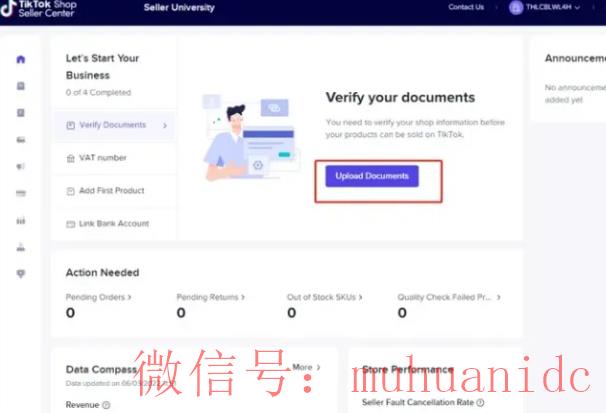The height and width of the screenshot is (413, 606).
Task: Open the Pending Returns link
Action: 210,297
